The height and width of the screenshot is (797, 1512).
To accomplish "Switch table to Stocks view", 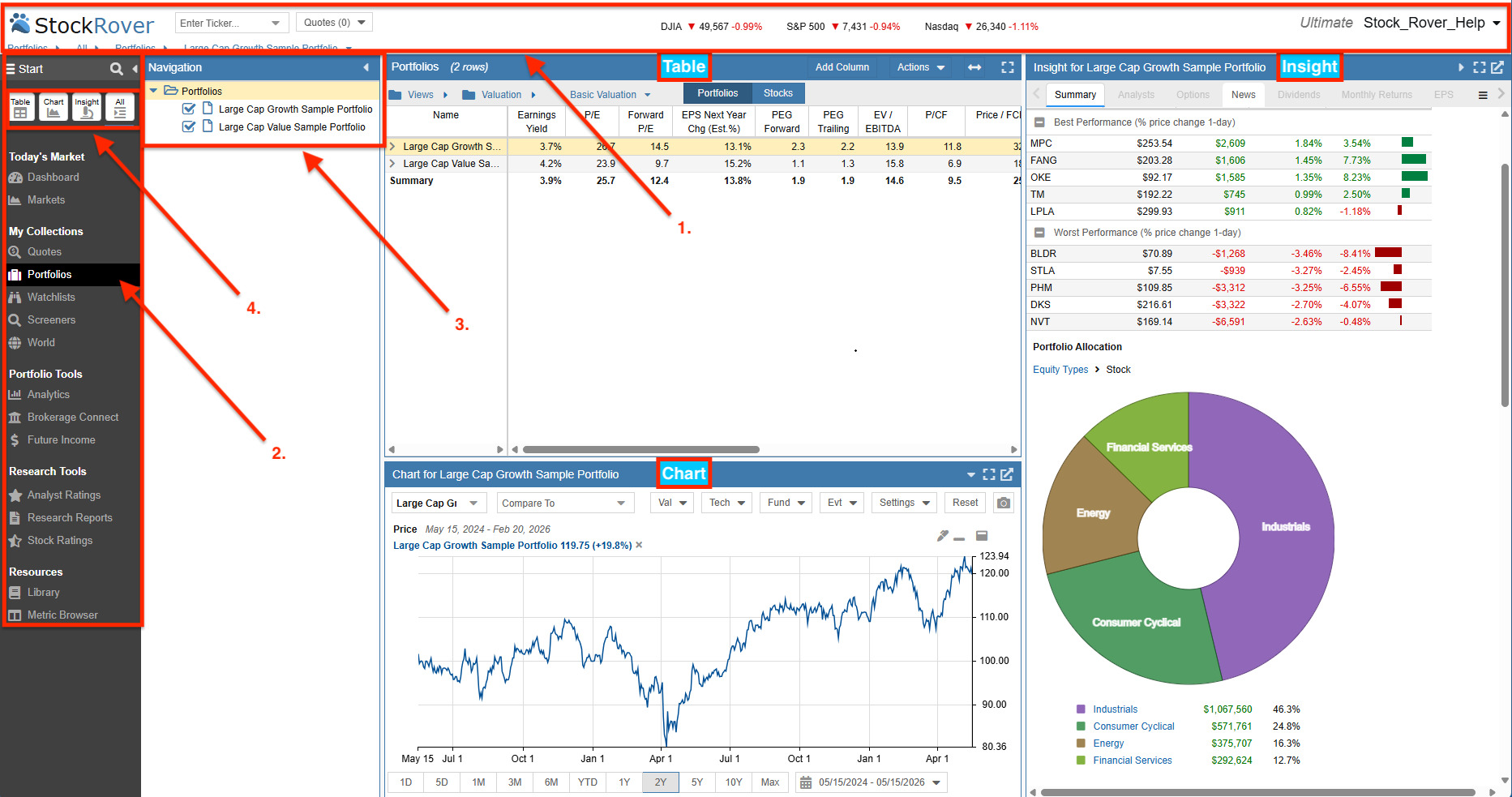I will point(778,93).
